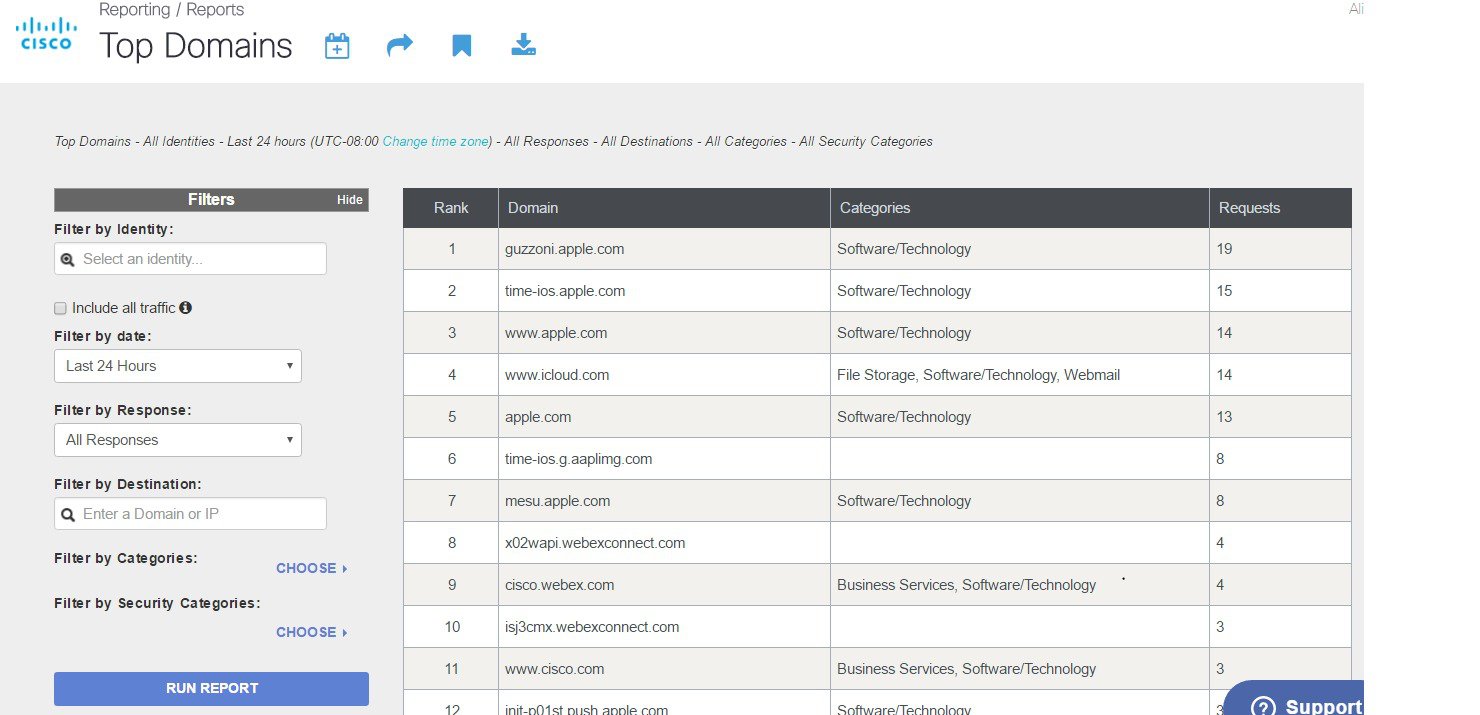The image size is (1480, 715).
Task: Click the Top Domains page title
Action: point(196,46)
